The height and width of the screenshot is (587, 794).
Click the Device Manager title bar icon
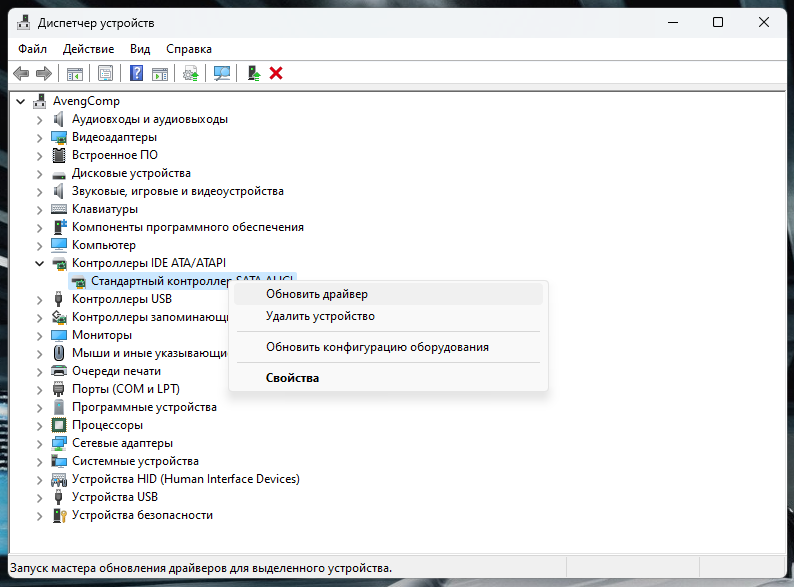23,23
